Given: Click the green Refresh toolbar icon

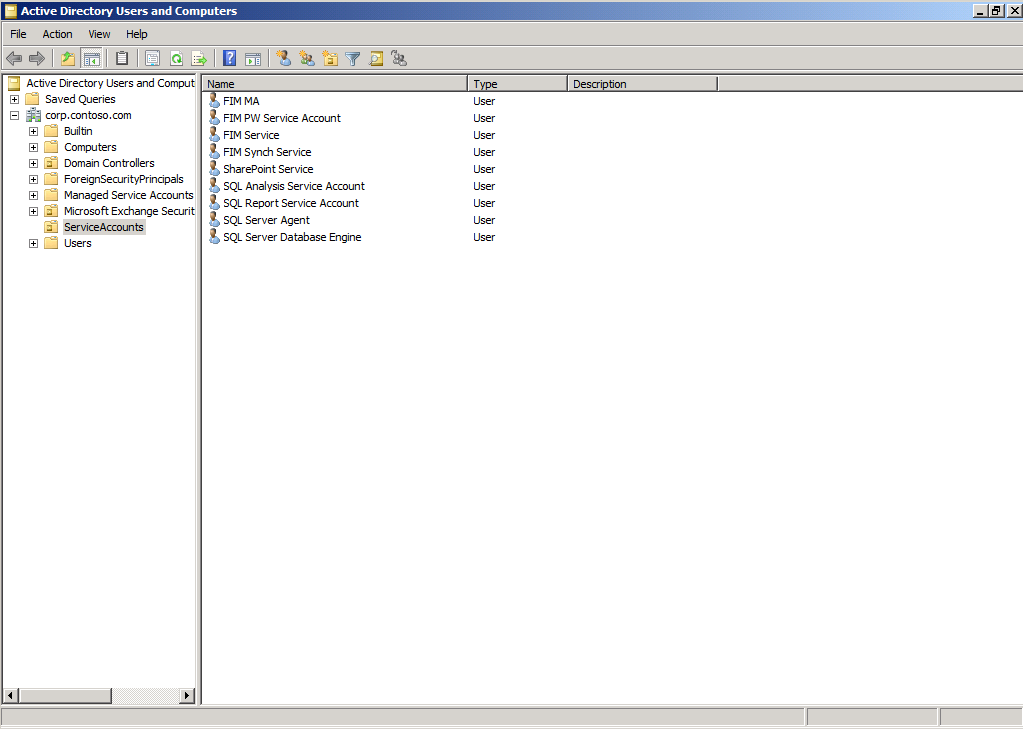Looking at the screenshot, I should point(176,59).
